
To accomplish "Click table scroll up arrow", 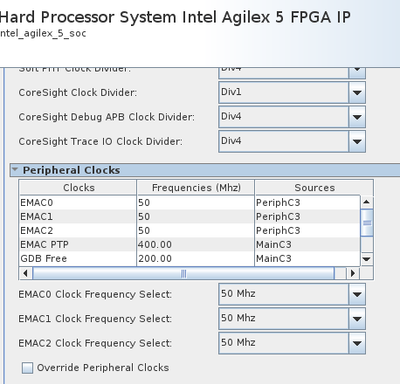I will pyautogui.click(x=367, y=202).
